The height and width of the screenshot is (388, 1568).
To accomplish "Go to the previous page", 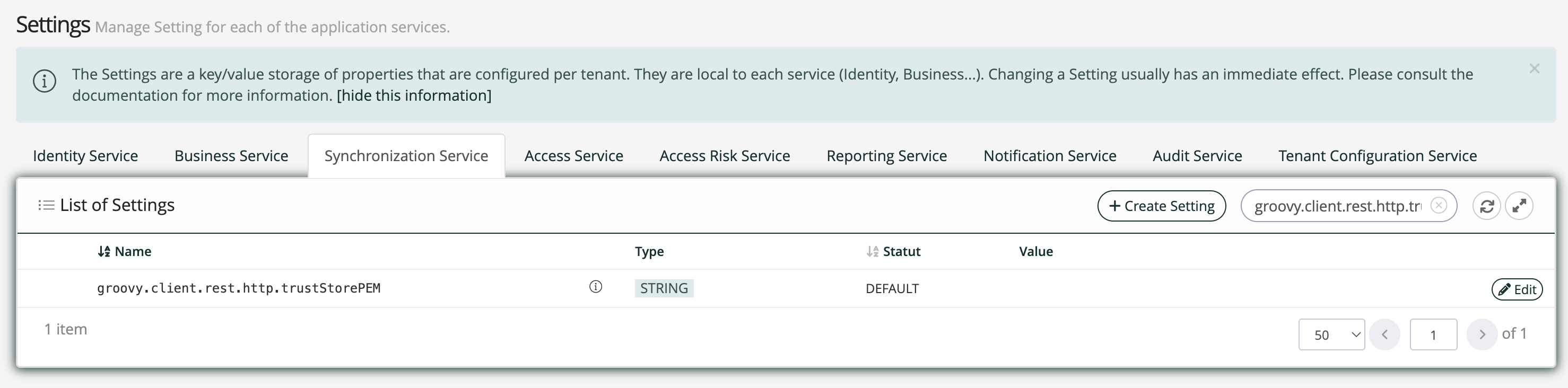I will coord(1385,334).
